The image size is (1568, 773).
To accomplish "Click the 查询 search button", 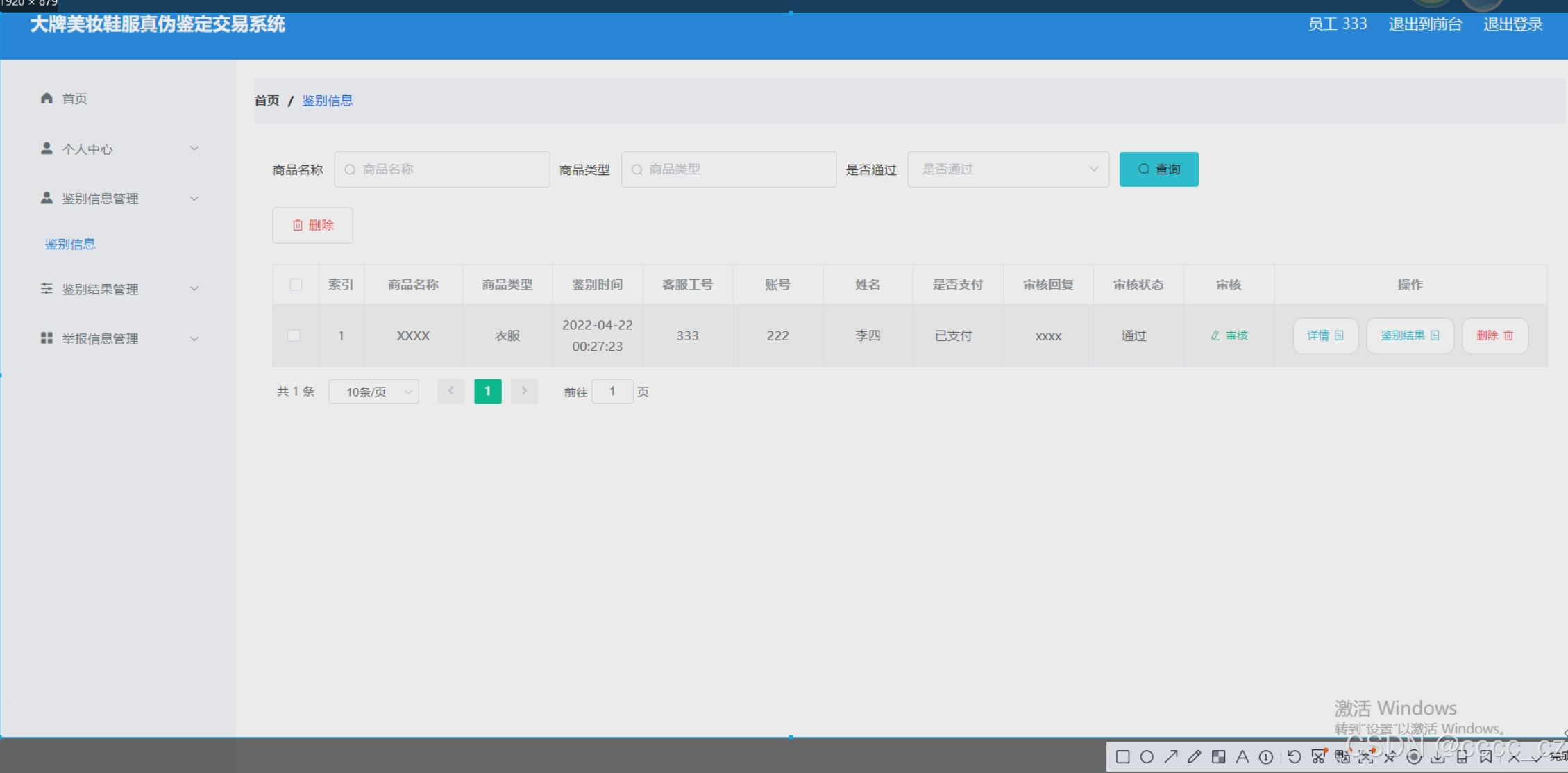I will click(1158, 169).
